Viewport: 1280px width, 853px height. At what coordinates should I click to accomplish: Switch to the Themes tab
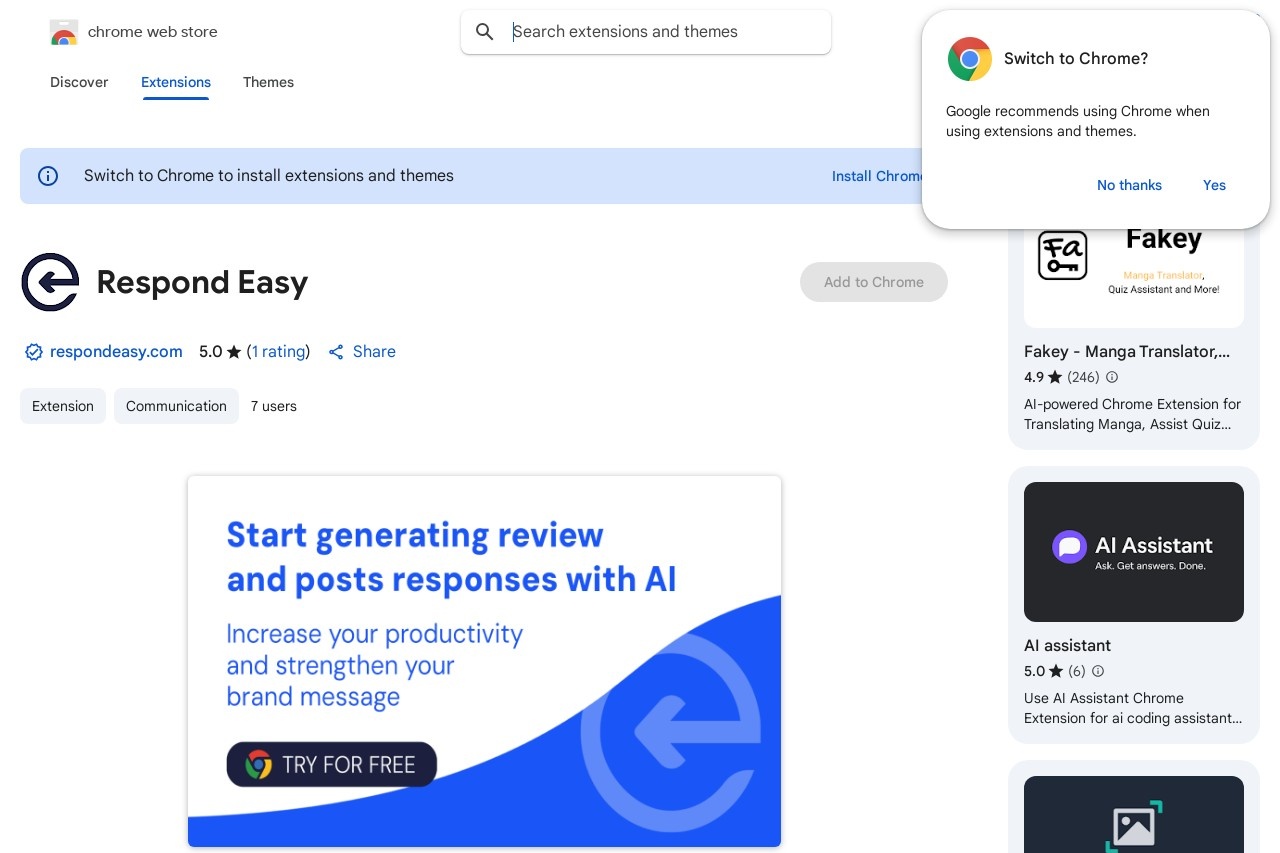[x=268, y=82]
